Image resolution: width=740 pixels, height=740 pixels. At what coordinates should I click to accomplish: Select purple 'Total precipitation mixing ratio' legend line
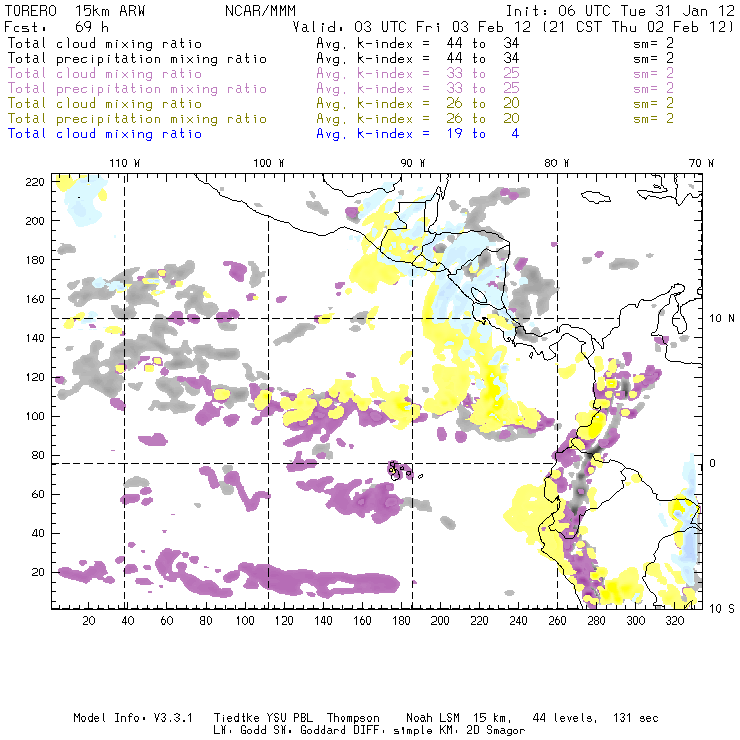[x=137, y=89]
